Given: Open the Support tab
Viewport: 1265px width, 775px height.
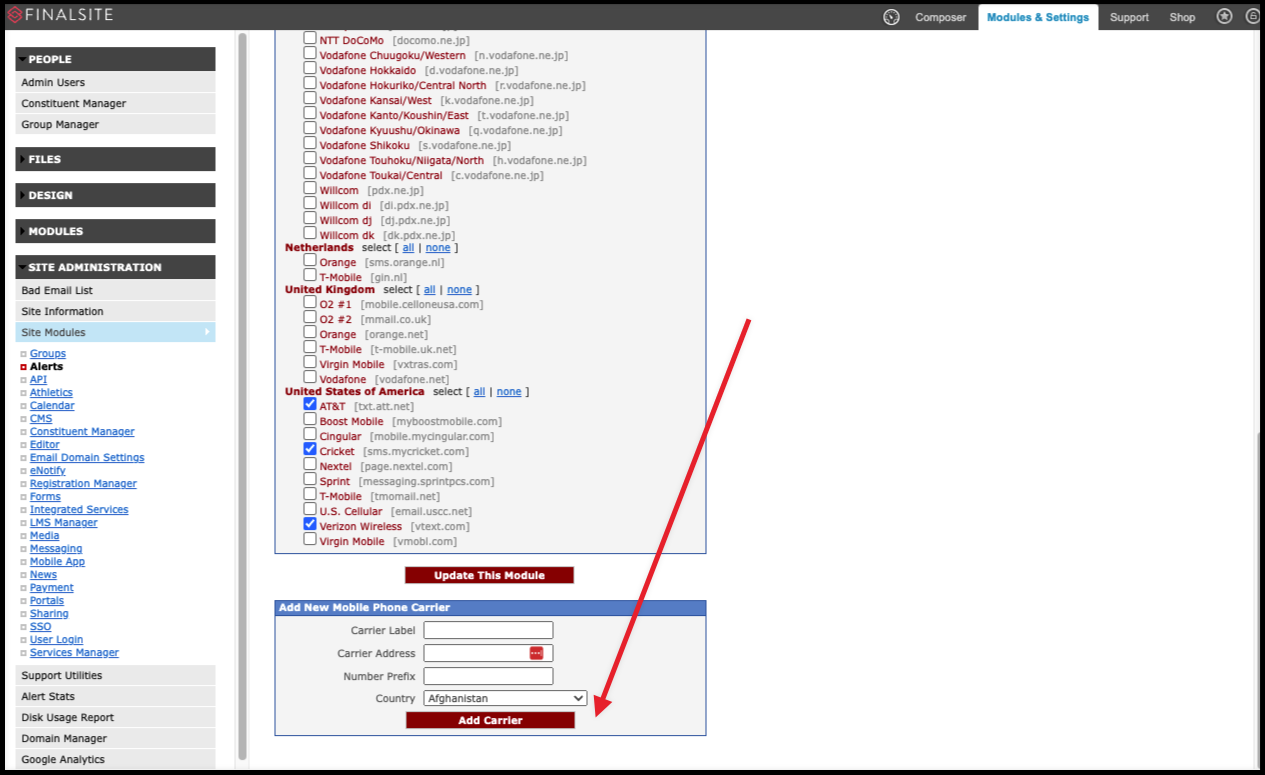Looking at the screenshot, I should pos(1129,17).
